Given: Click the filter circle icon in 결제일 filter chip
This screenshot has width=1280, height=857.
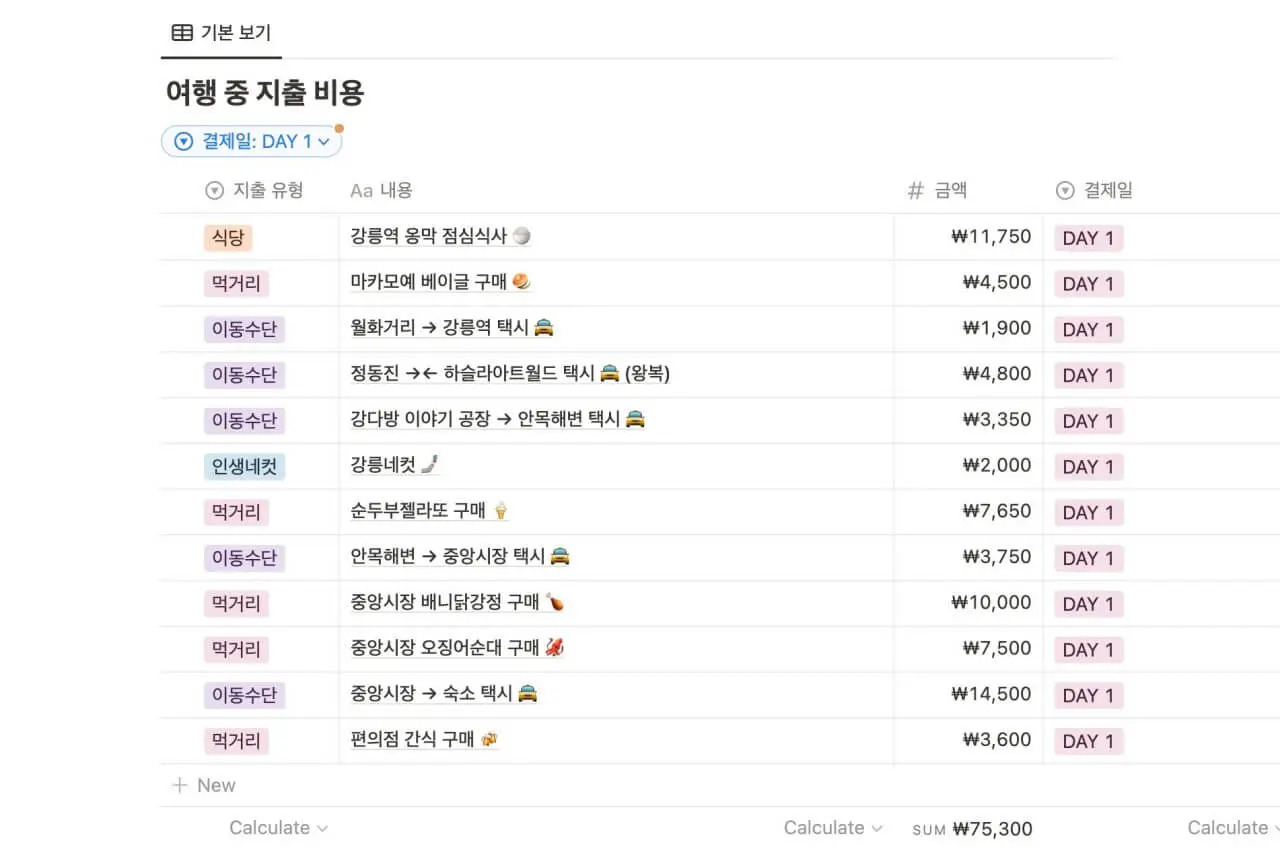Looking at the screenshot, I should [x=183, y=142].
